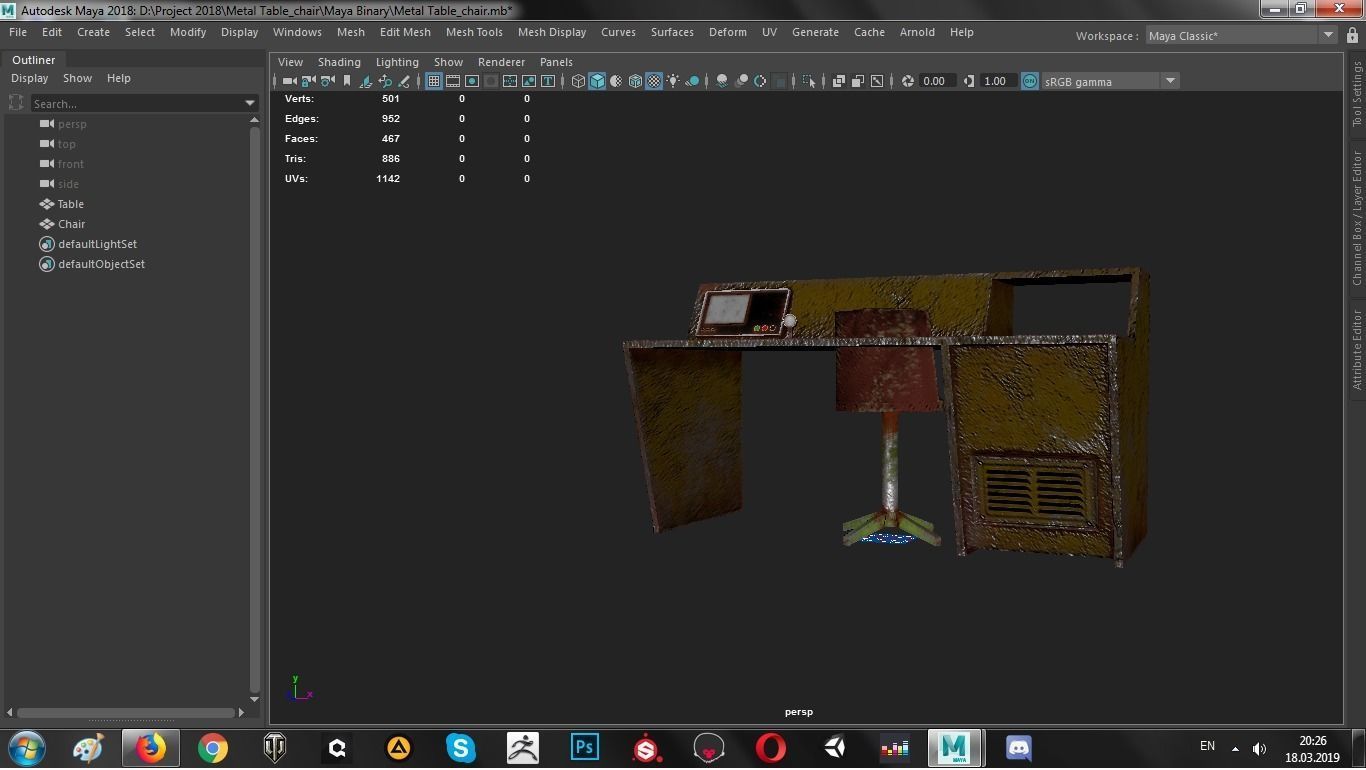Open the Outliner search options dropdown arrow

coord(250,103)
